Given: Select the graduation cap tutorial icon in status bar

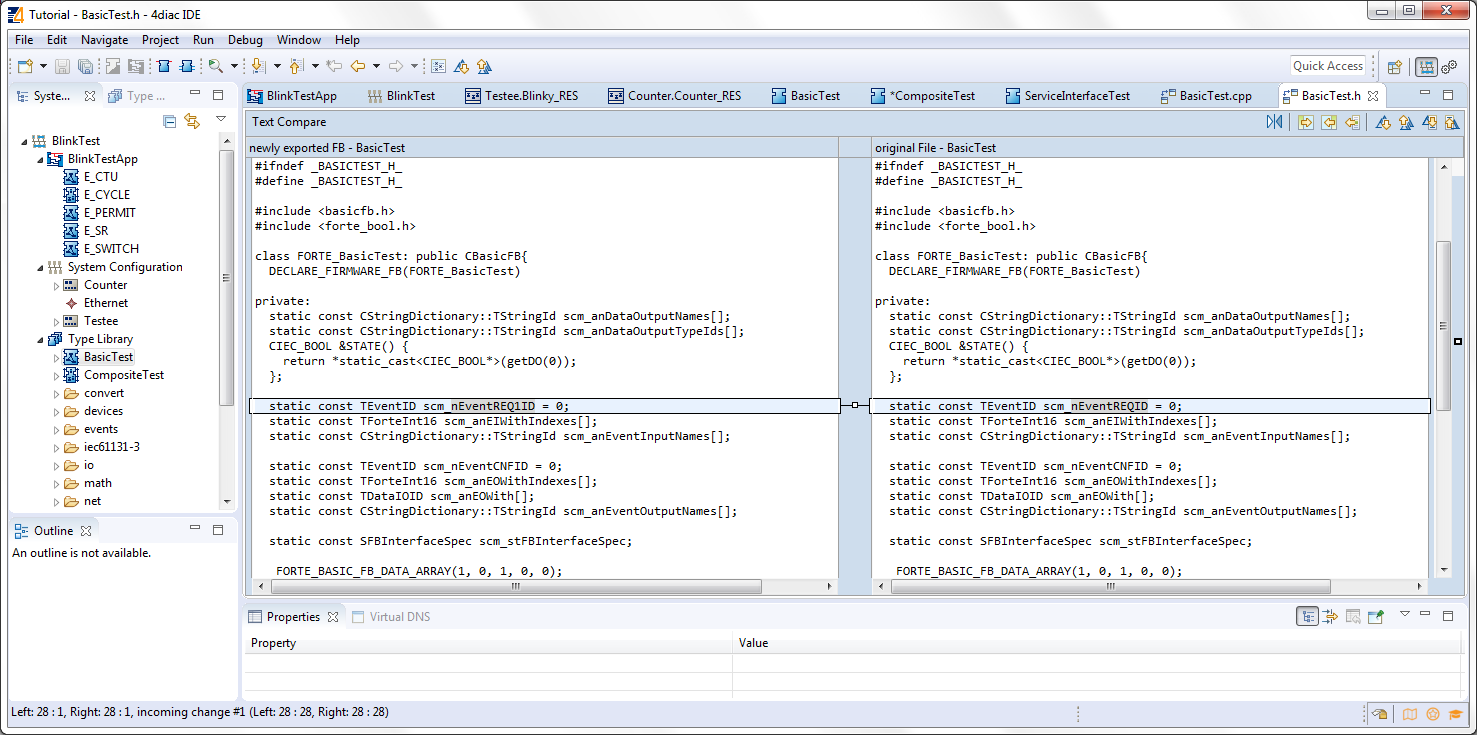Looking at the screenshot, I should (x=1456, y=714).
